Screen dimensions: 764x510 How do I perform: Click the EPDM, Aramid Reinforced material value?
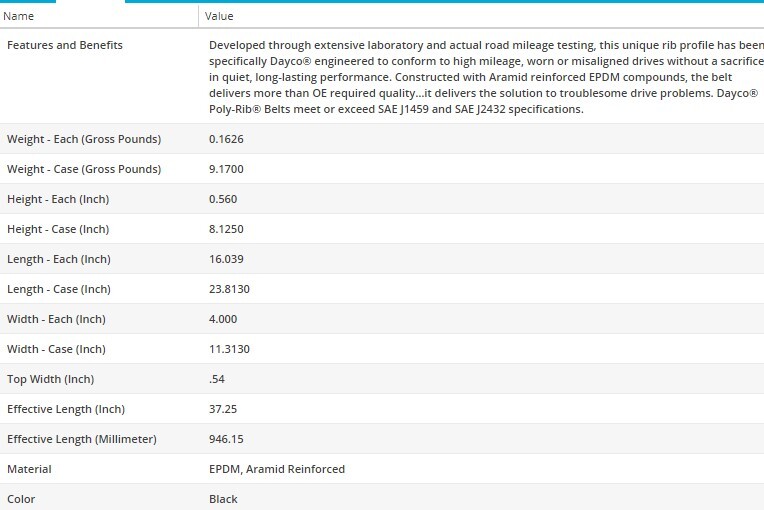click(x=277, y=469)
